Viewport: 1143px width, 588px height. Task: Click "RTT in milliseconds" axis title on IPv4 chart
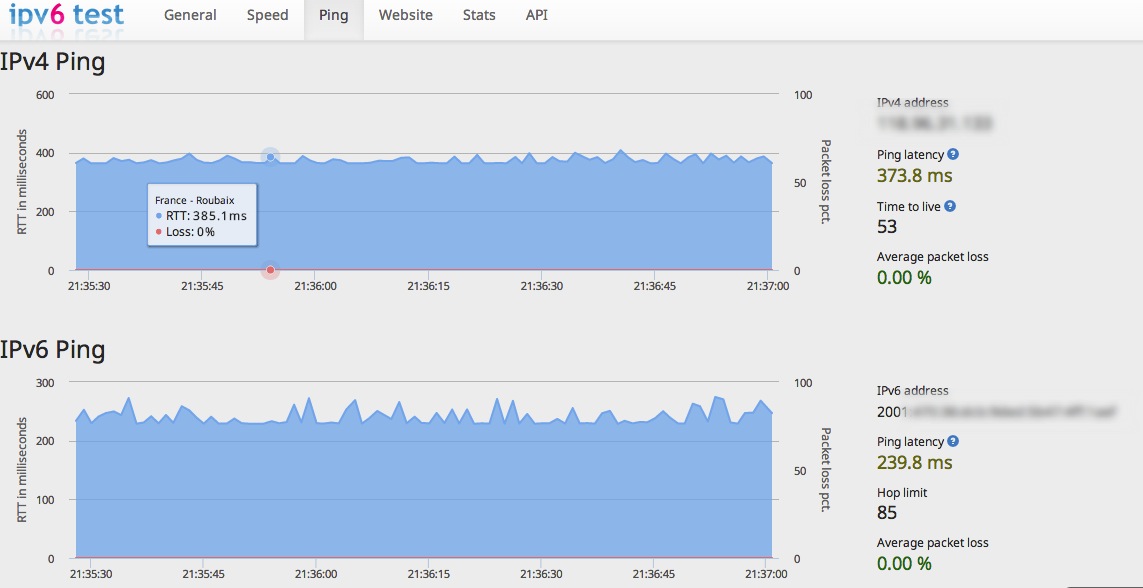[23, 182]
